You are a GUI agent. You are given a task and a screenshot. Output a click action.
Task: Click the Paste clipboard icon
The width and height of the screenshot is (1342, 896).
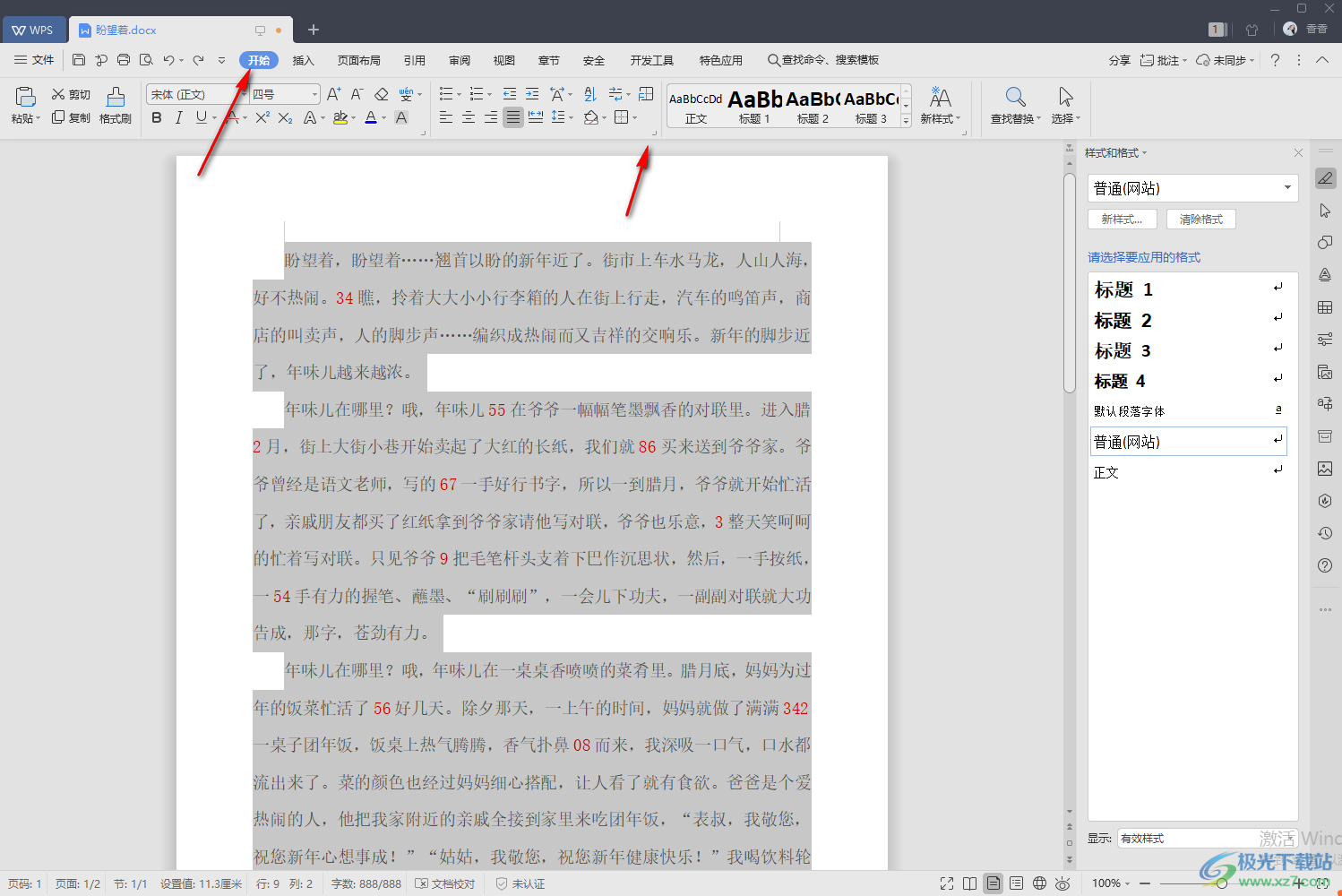(x=25, y=97)
